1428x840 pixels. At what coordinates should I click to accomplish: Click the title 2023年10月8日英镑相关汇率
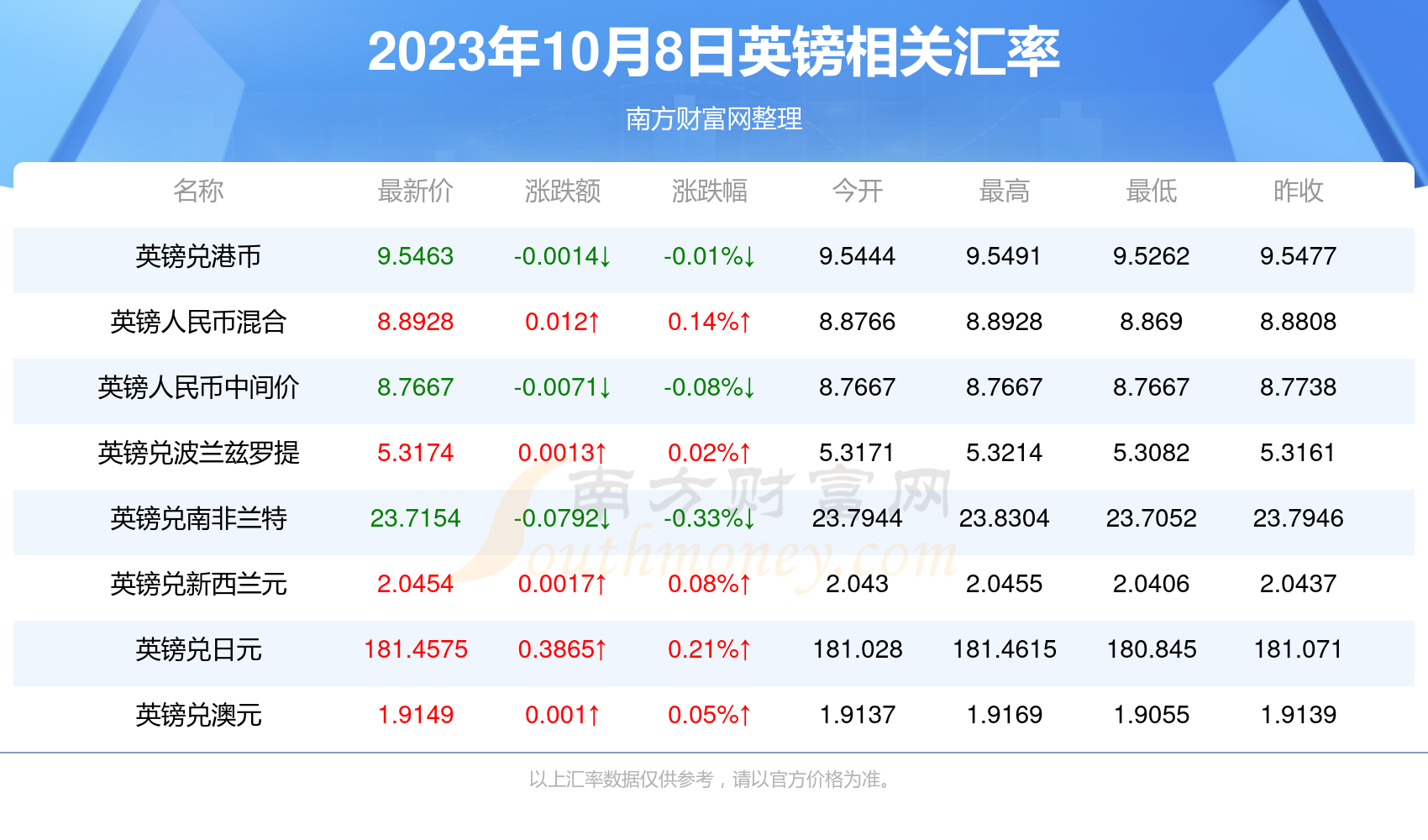pyautogui.click(x=714, y=52)
